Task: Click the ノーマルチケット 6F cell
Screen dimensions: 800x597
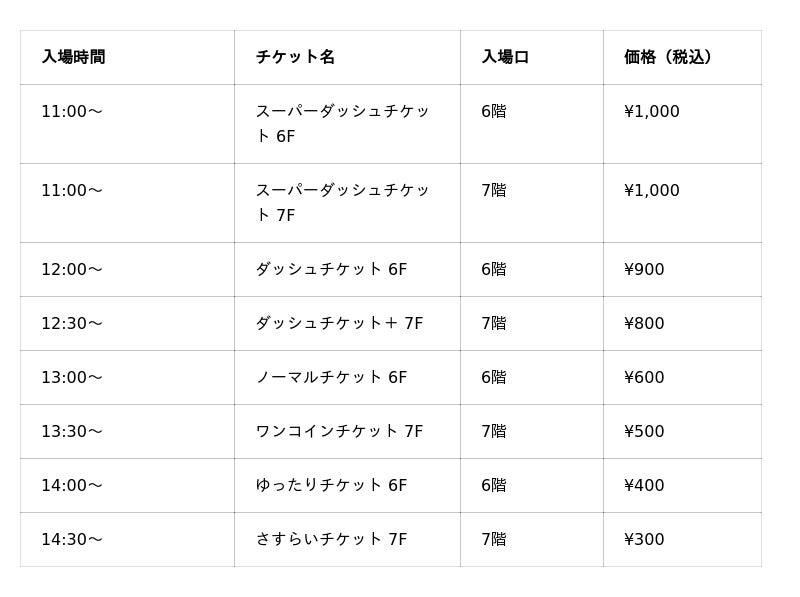Action: (331, 377)
